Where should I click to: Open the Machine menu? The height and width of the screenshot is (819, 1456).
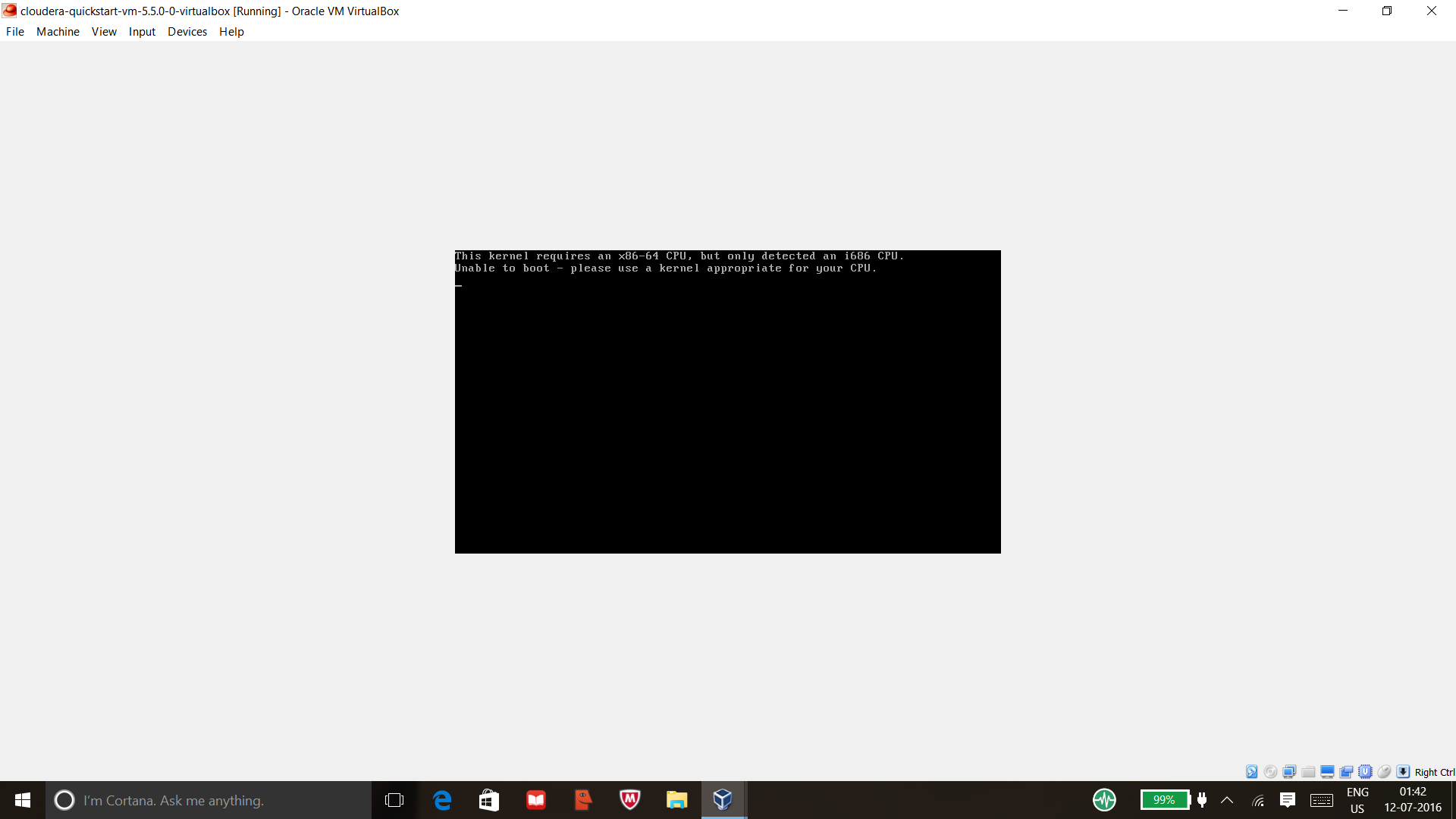coord(58,31)
